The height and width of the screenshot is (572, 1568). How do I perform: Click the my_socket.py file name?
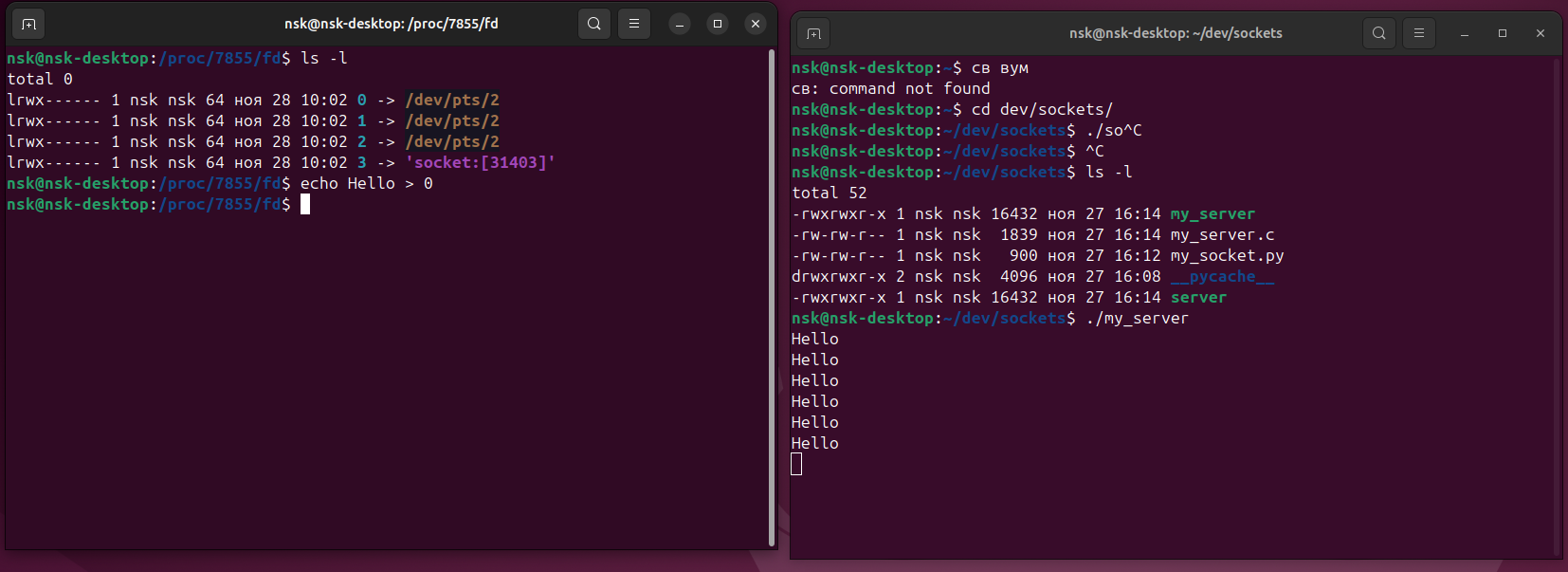1227,255
